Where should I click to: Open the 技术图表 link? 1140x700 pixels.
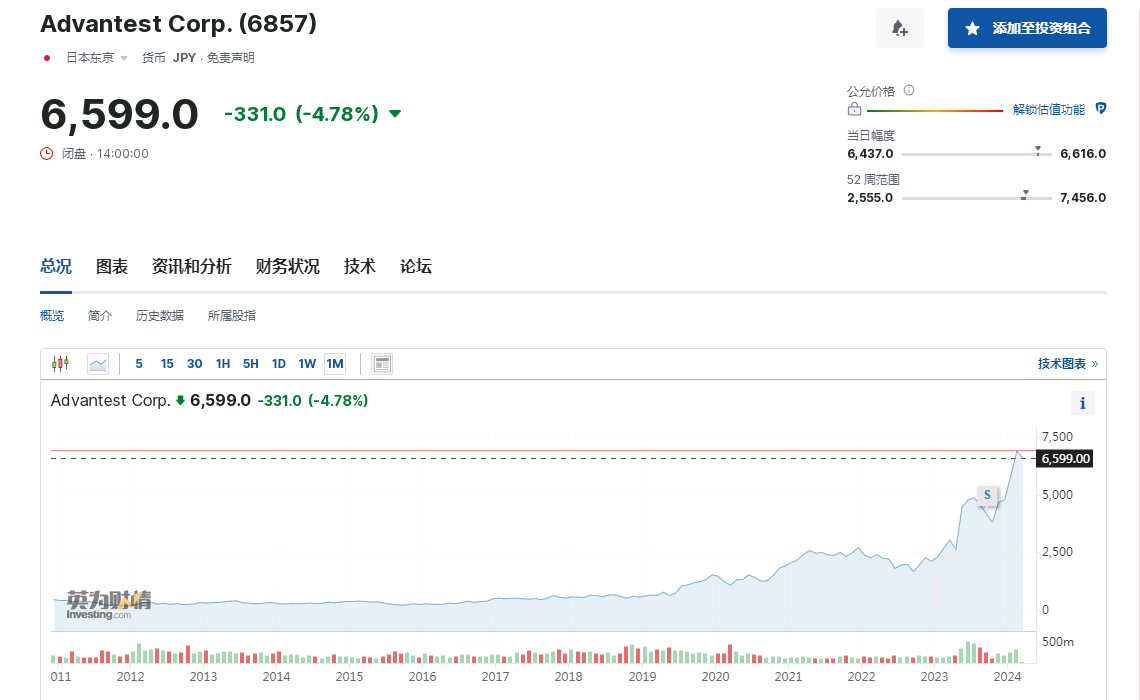pyautogui.click(x=1067, y=364)
